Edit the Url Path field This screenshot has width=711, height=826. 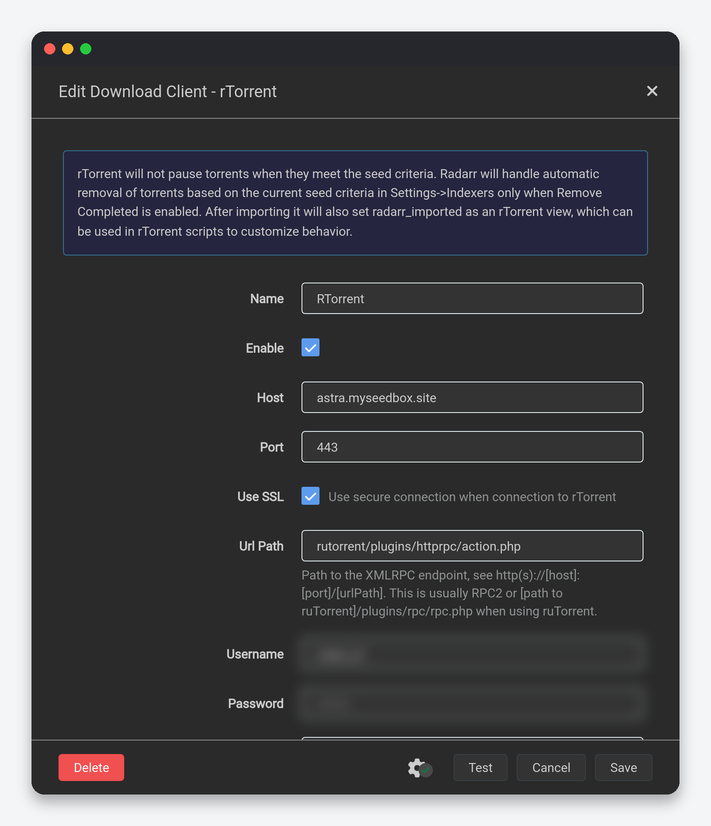(x=472, y=546)
